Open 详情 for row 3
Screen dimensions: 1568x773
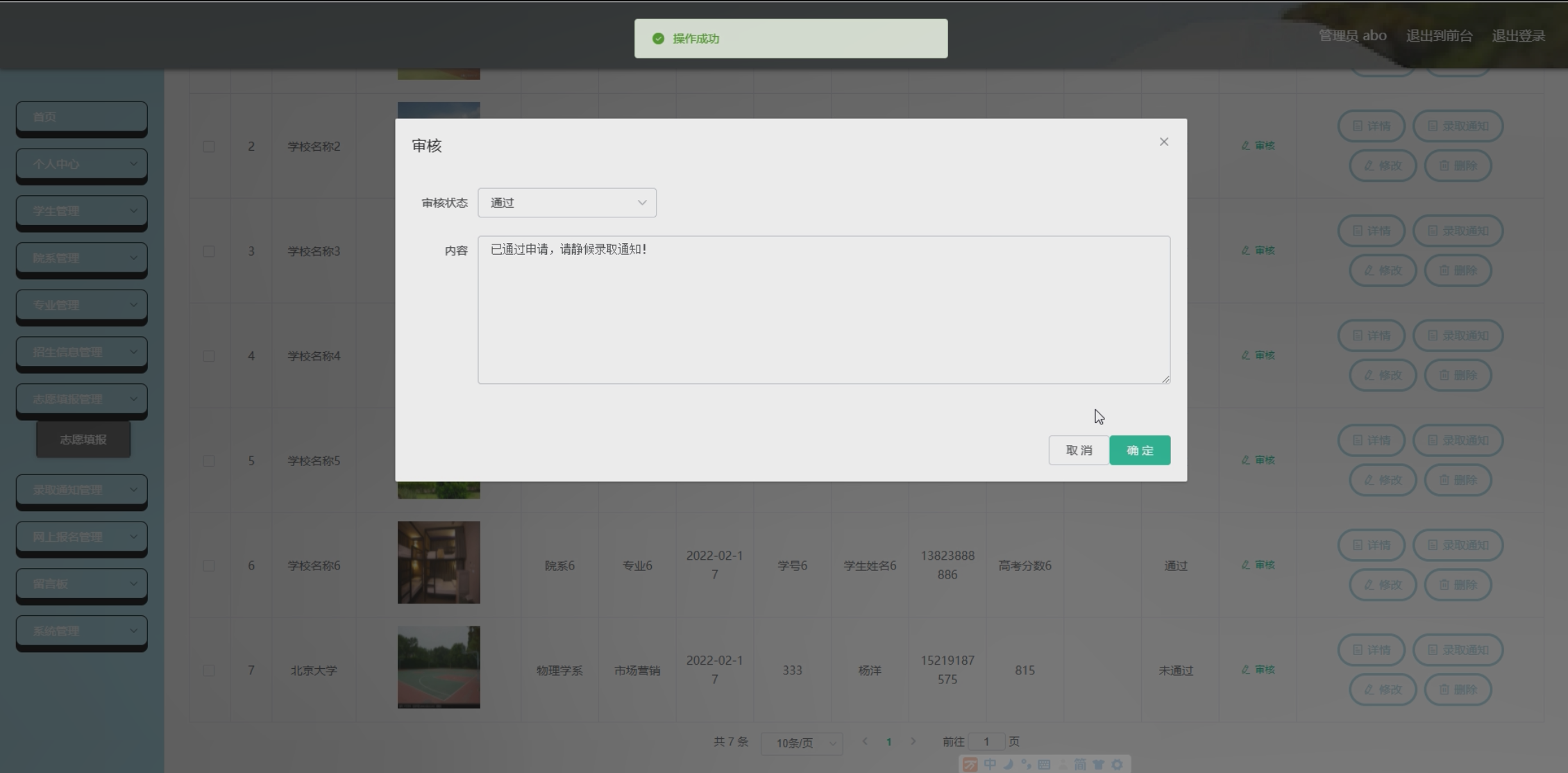pyautogui.click(x=1371, y=231)
